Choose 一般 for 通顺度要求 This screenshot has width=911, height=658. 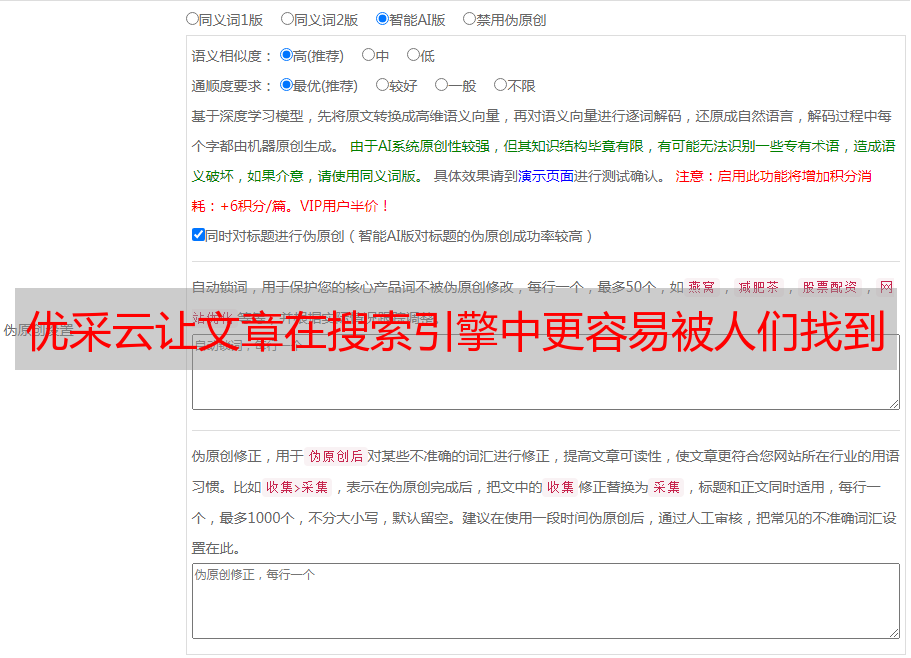441,85
